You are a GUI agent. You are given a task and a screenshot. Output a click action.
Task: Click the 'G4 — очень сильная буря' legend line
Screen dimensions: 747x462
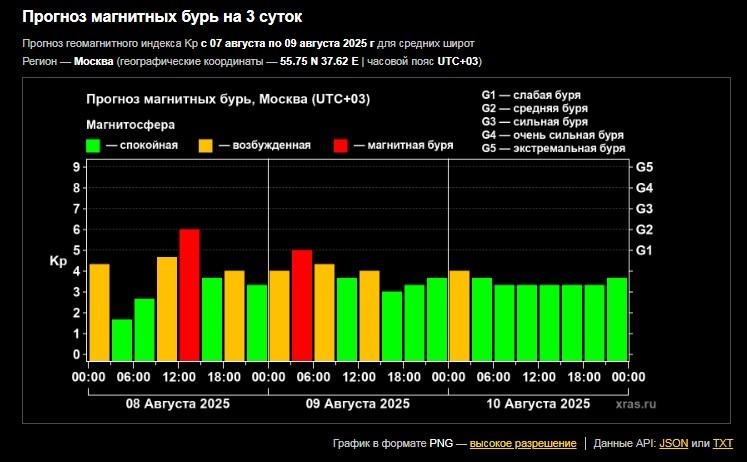[553, 135]
